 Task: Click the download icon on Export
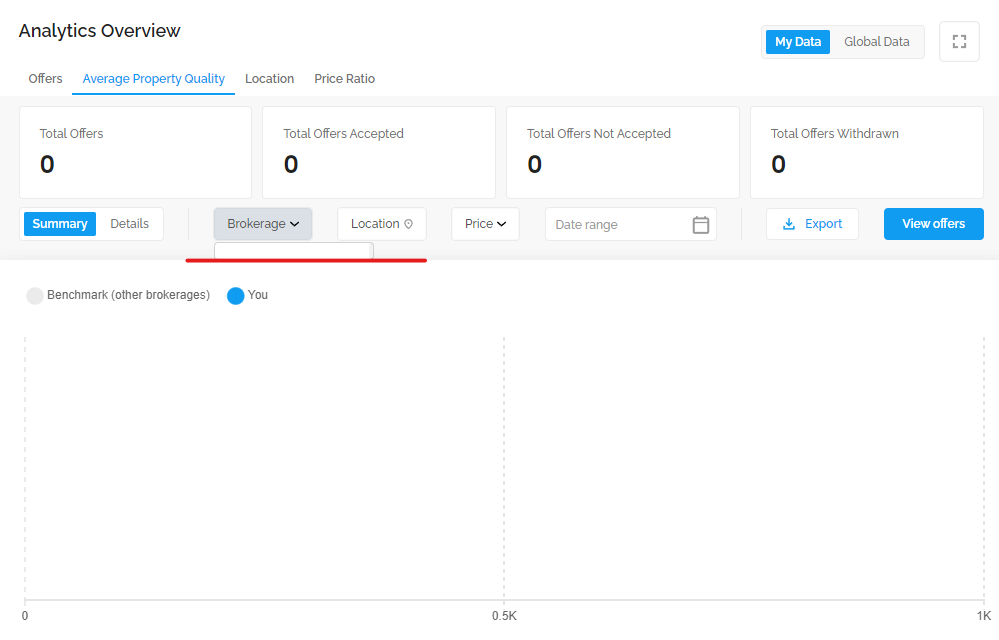point(789,224)
